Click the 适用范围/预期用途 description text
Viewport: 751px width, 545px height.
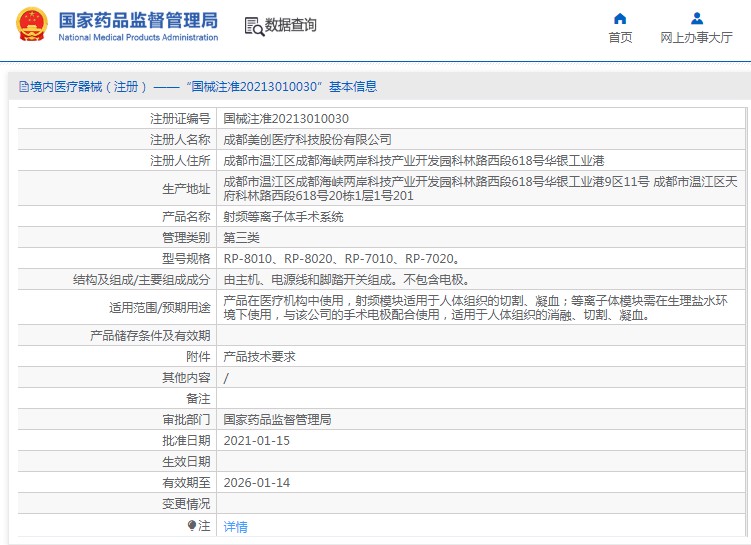click(x=476, y=308)
